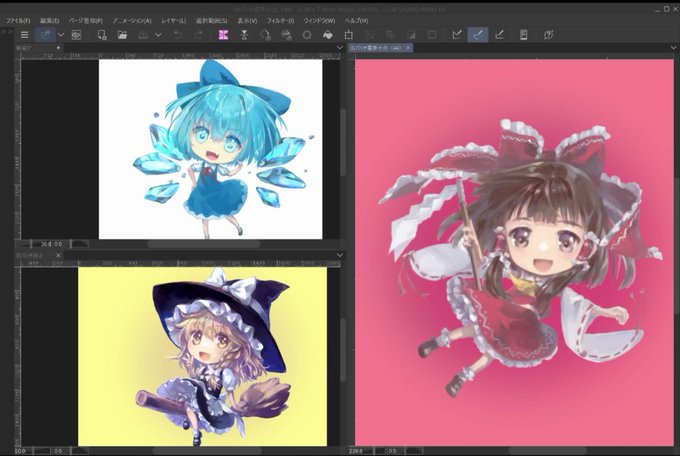Screen dimensions: 680x456
Task: Toggle Show Selection Border icon
Action: click(x=411, y=35)
